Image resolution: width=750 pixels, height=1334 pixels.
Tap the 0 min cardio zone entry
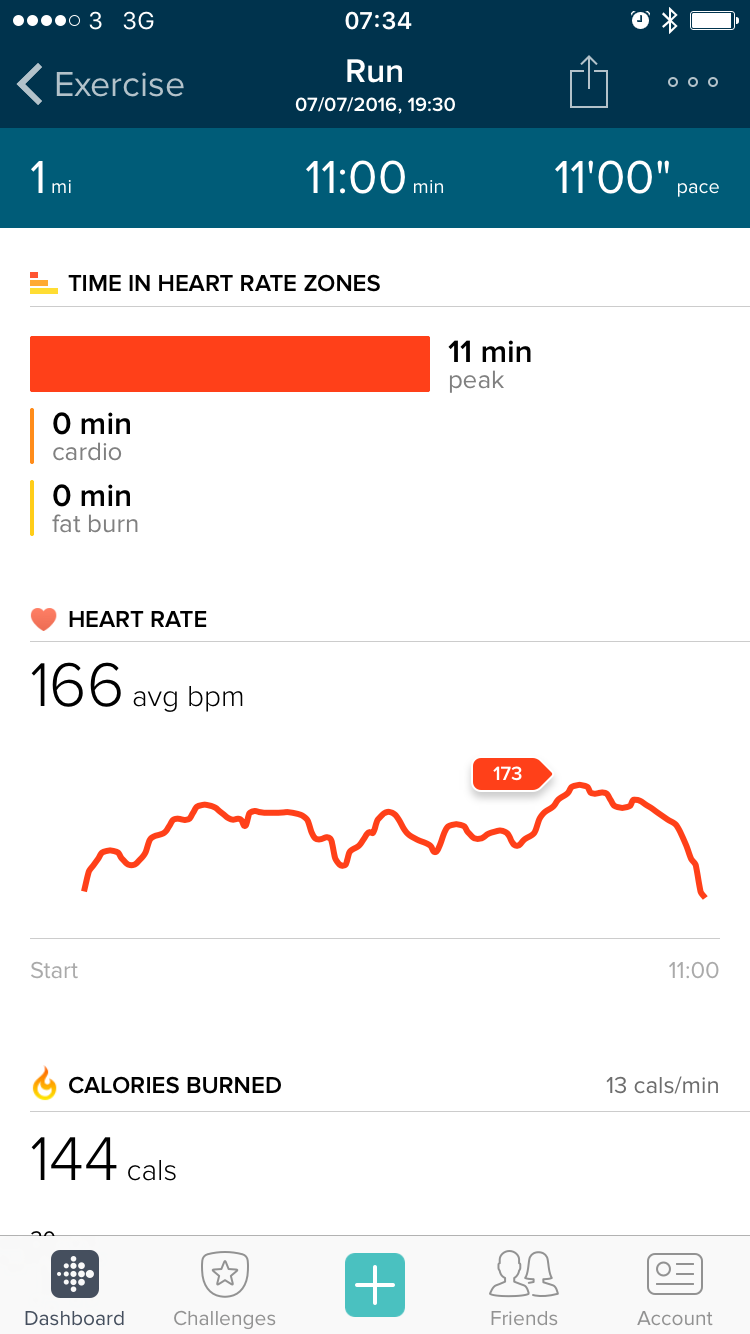[91, 437]
